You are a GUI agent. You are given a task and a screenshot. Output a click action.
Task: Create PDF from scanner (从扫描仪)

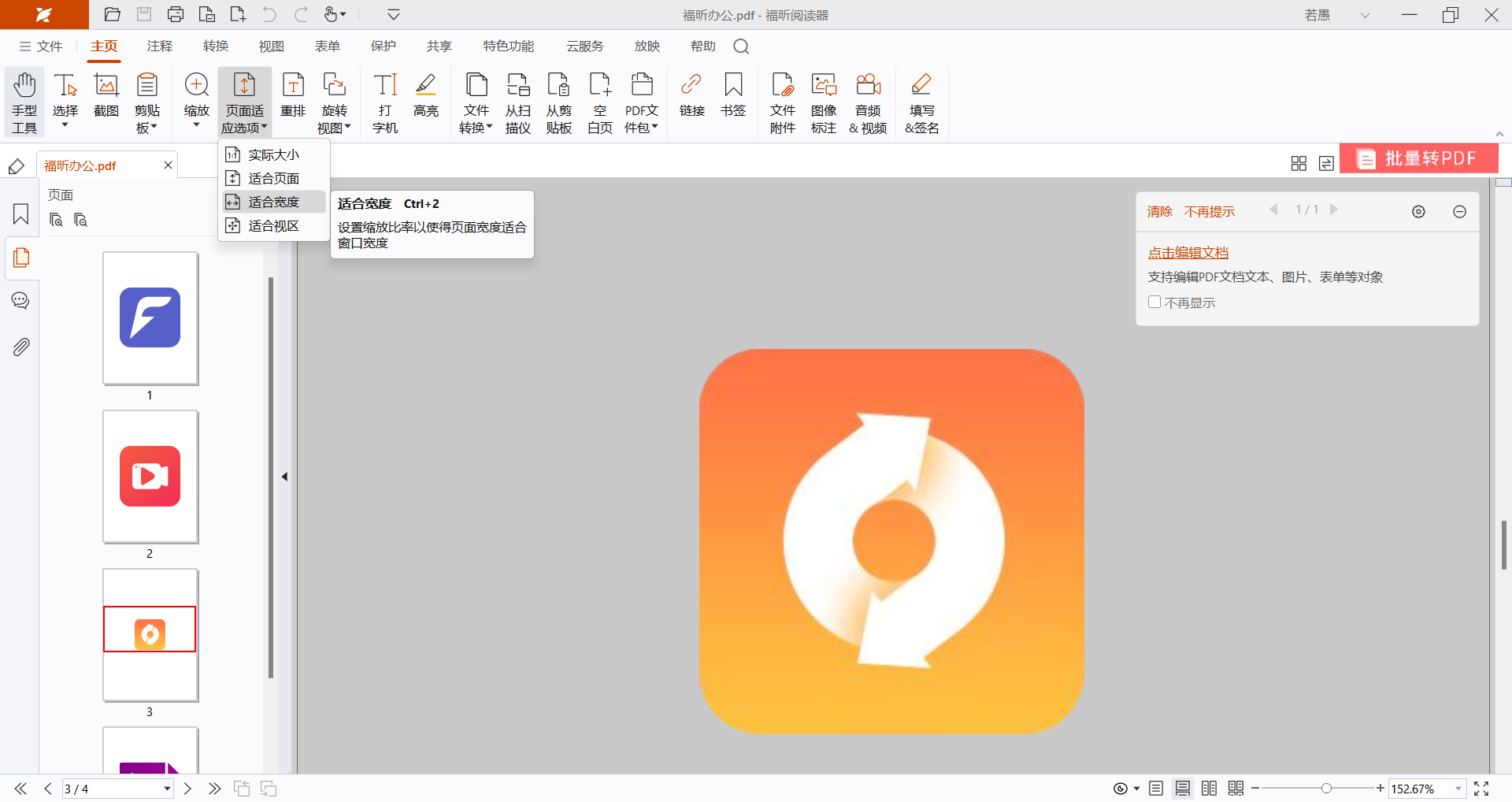point(518,102)
